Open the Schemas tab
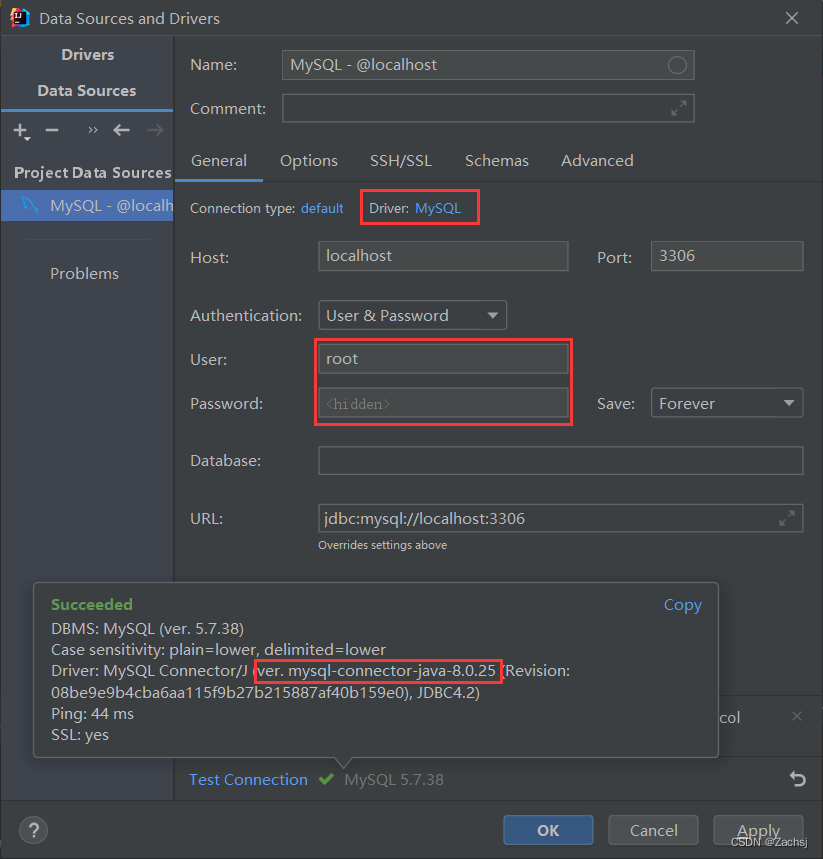 point(496,161)
